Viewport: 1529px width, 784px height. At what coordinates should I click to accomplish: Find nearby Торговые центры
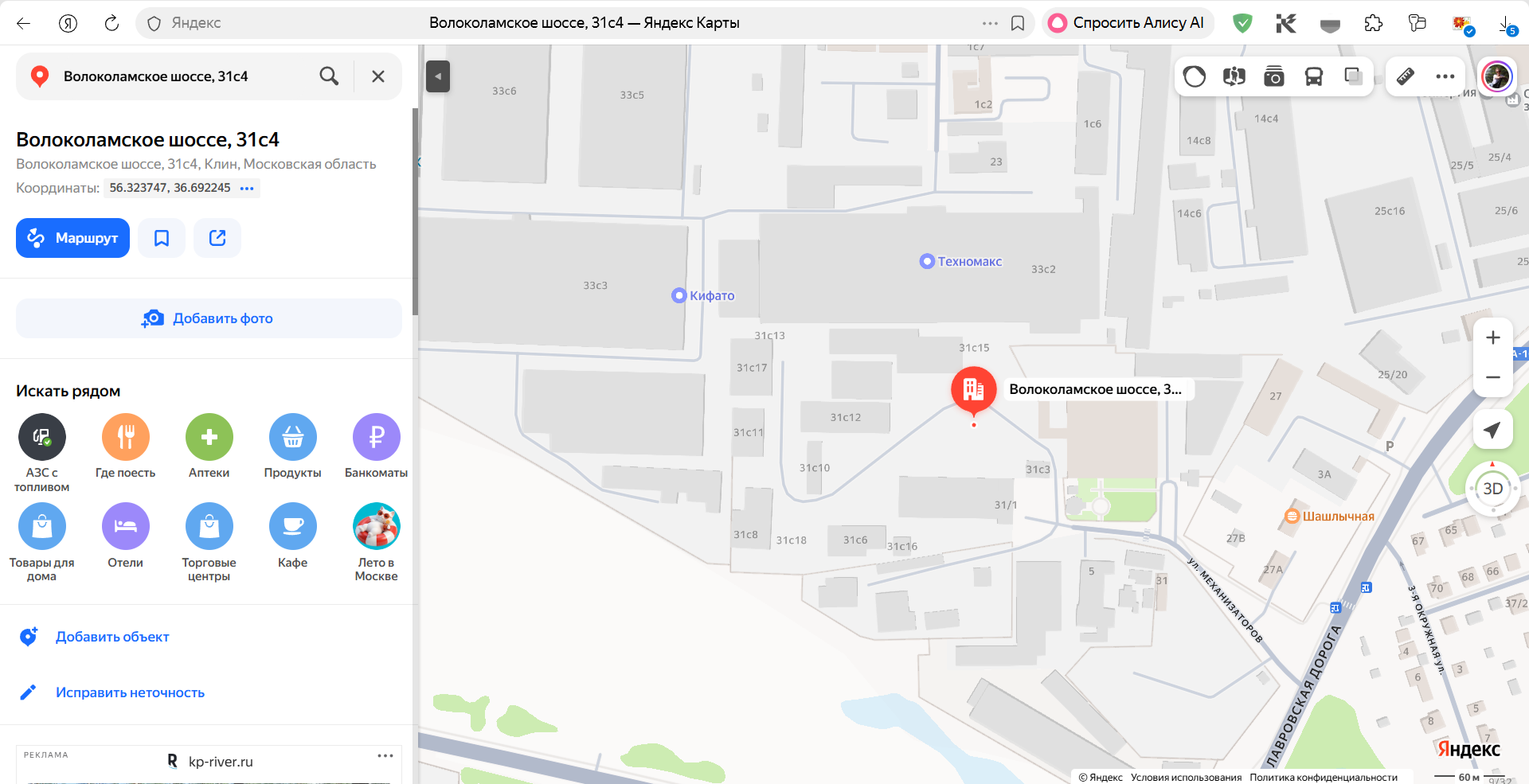coord(209,542)
